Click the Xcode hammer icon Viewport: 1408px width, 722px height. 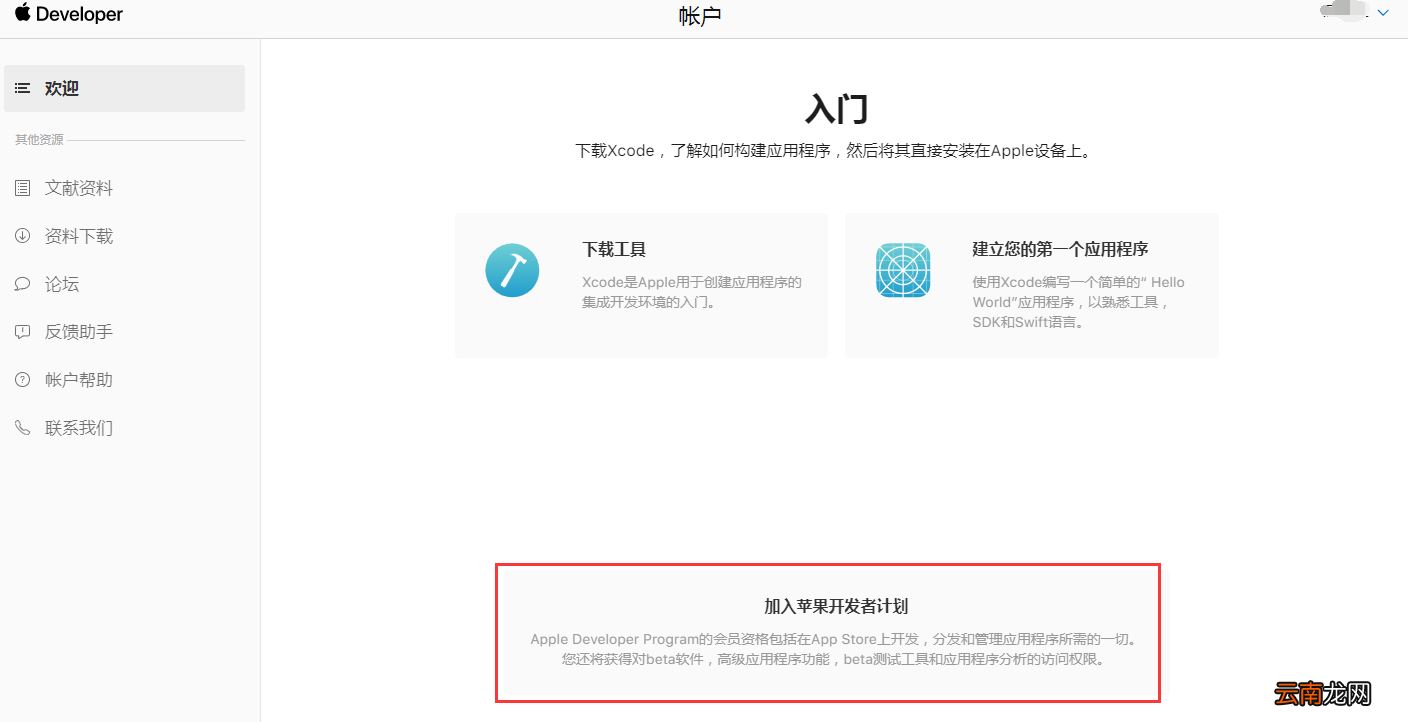point(512,270)
